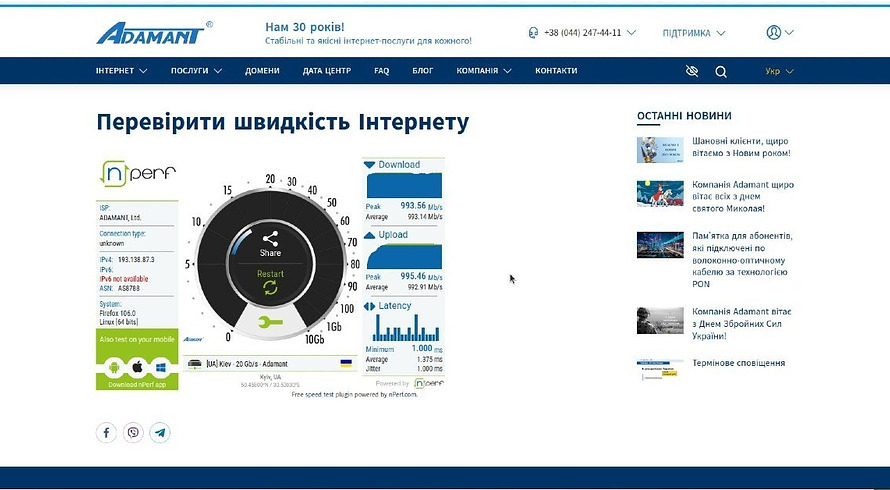Click ASN value AS8788
Viewport: 890px width, 490px height.
click(129, 288)
